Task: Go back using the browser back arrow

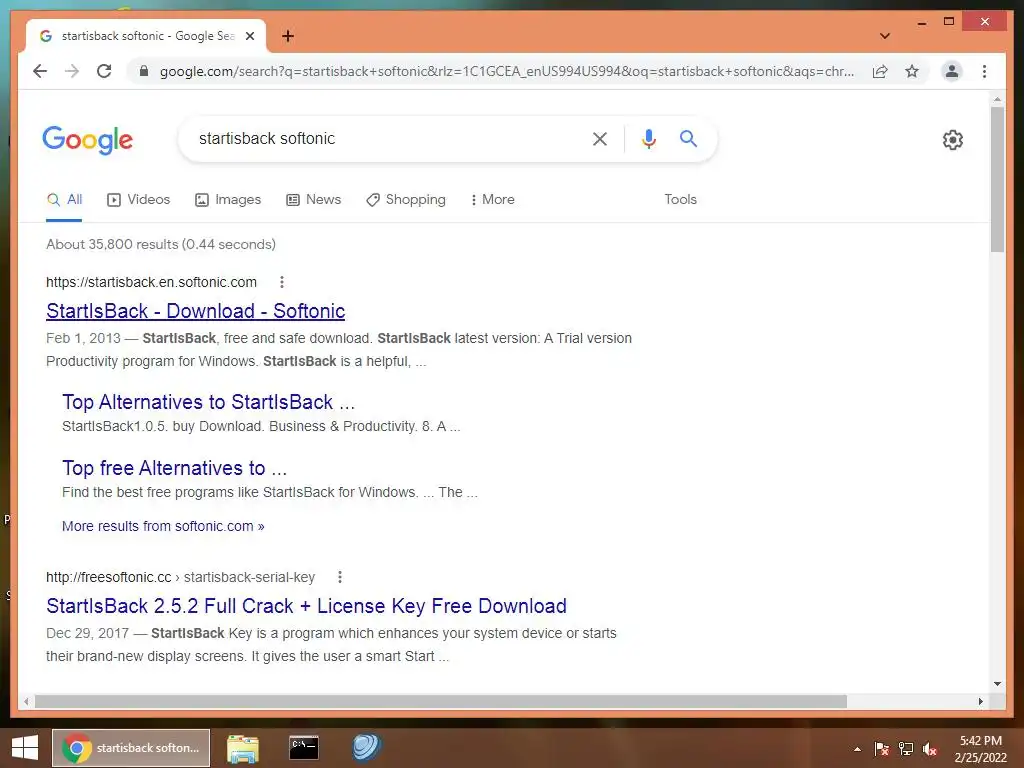Action: (40, 71)
